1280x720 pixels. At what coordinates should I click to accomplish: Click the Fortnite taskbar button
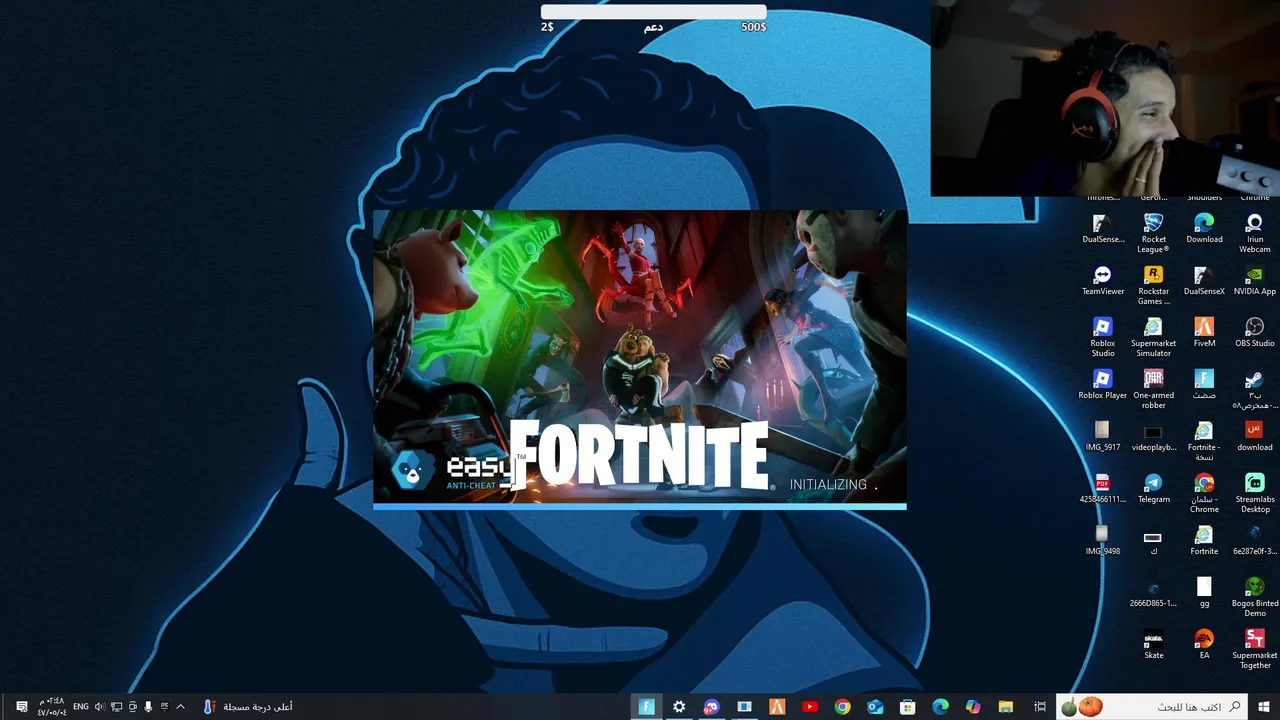coord(647,707)
